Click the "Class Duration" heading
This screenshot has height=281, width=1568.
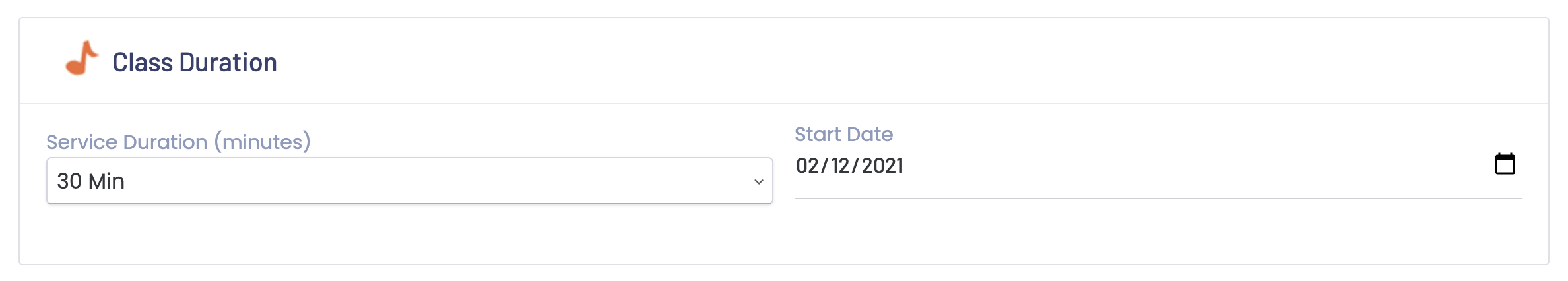(x=195, y=62)
